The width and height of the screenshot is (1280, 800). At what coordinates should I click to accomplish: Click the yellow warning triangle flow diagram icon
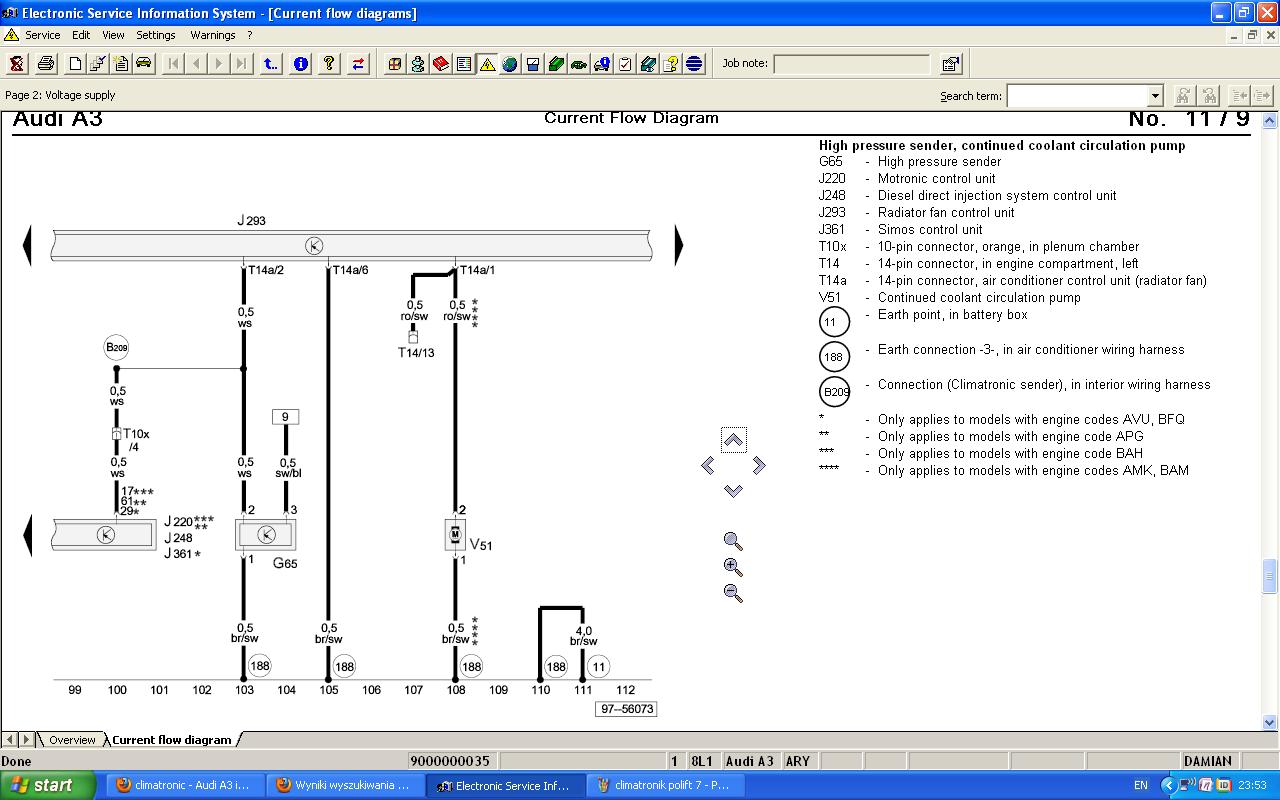[487, 64]
